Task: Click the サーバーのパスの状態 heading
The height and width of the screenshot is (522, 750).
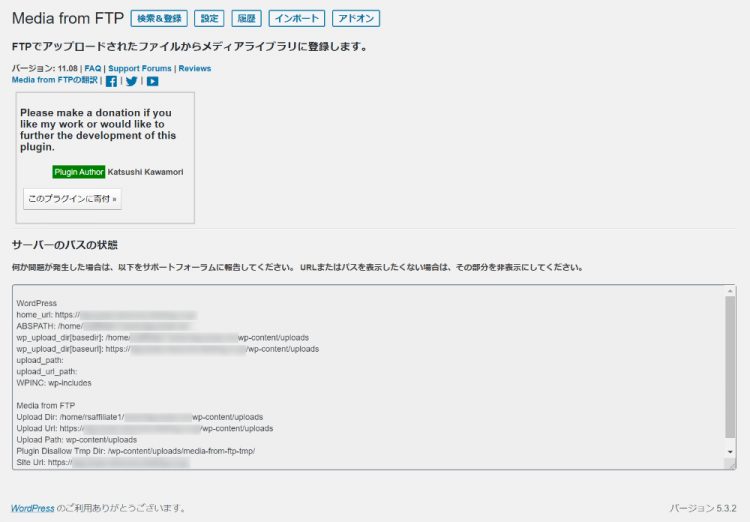Action: click(x=65, y=245)
